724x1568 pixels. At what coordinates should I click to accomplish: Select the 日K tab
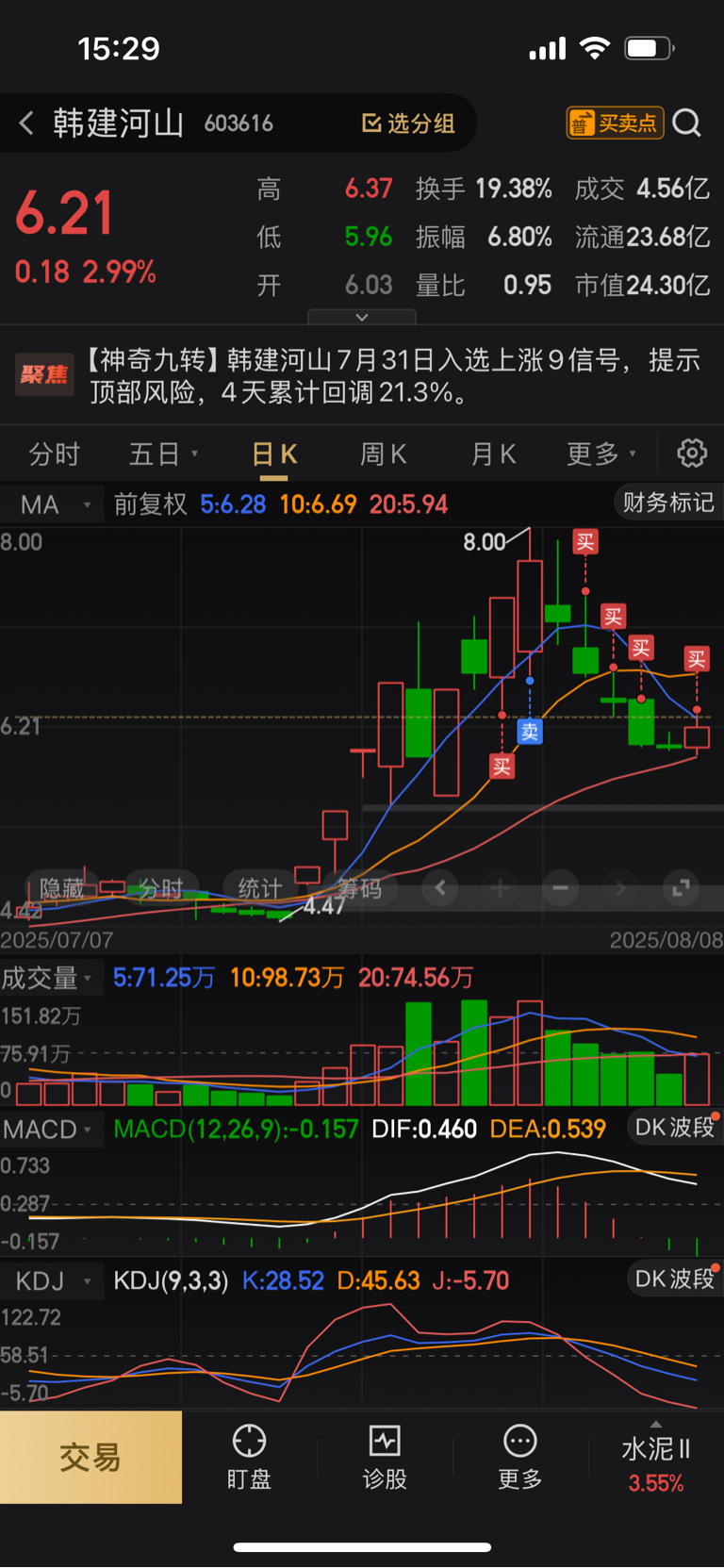click(x=274, y=454)
